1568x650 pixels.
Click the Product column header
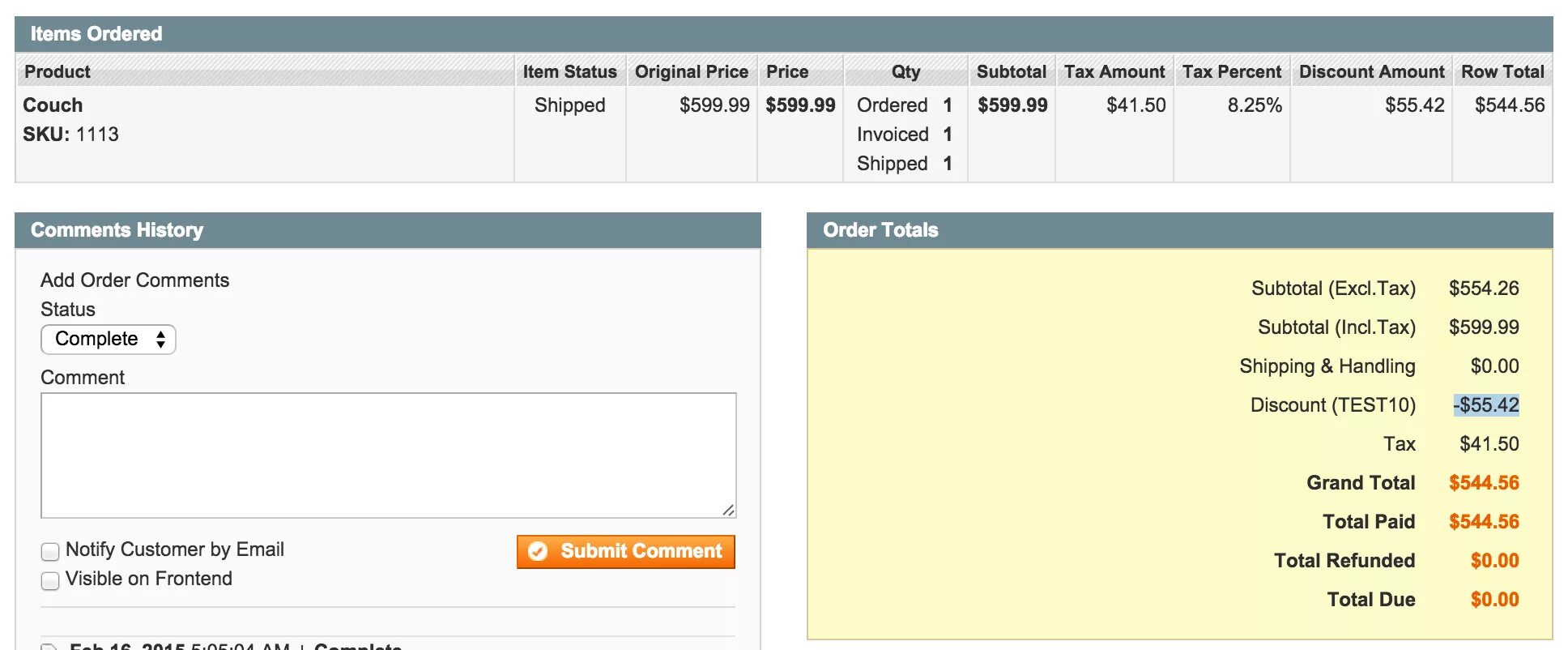[x=58, y=71]
